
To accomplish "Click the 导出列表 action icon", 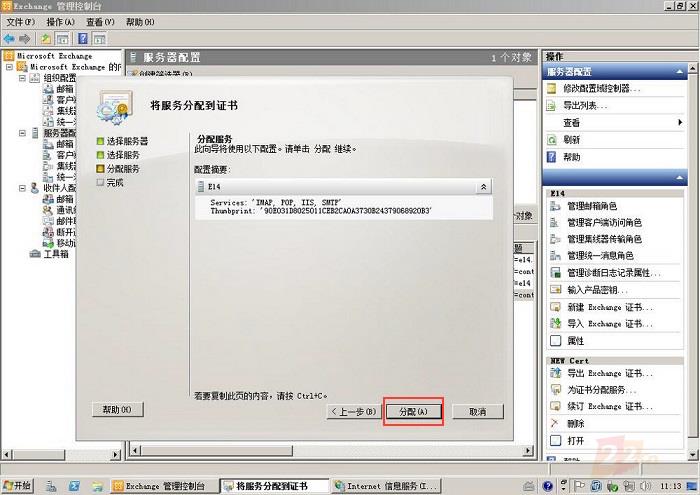I will (x=552, y=106).
